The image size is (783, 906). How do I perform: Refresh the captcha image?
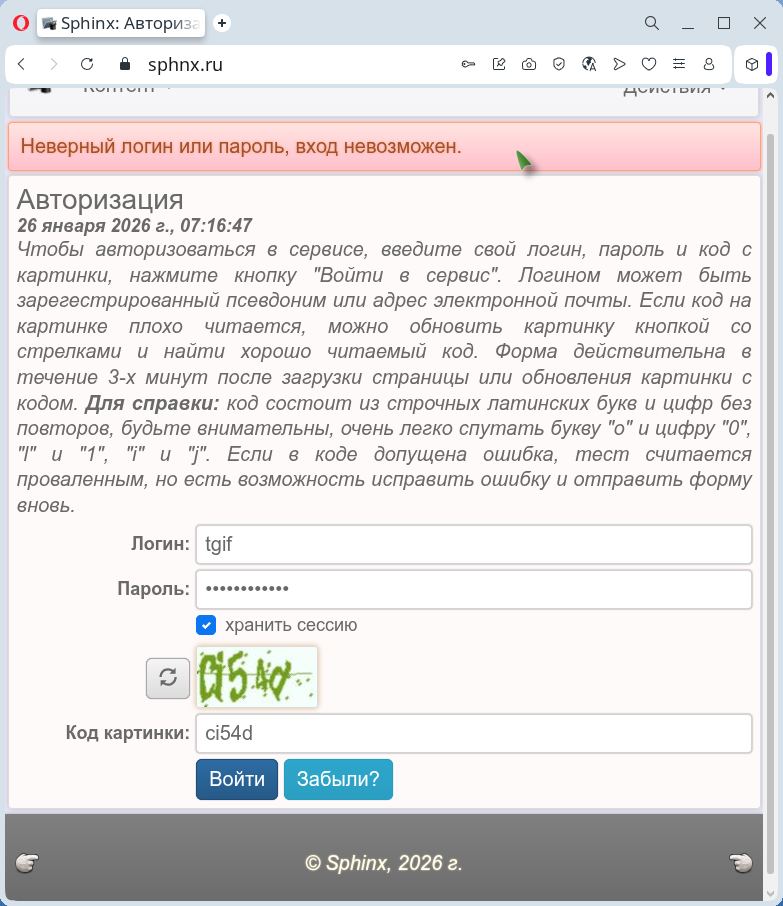168,678
